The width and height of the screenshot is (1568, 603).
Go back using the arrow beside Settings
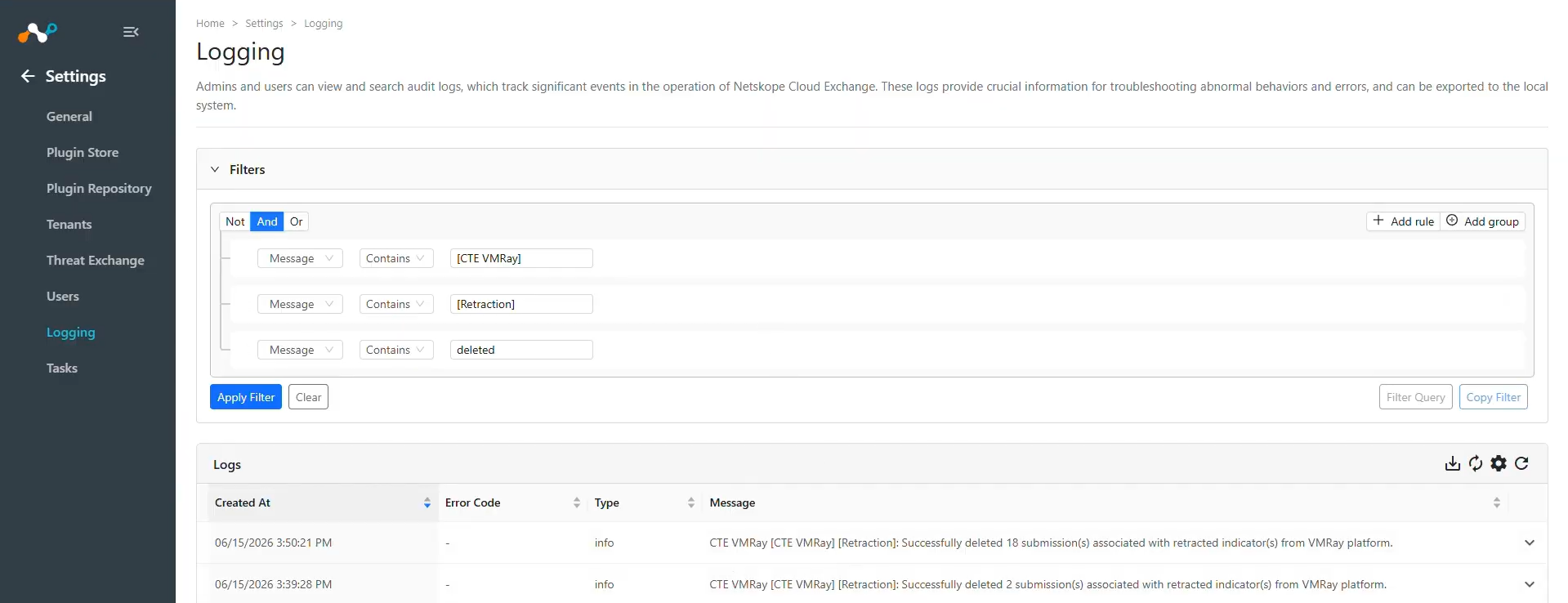pyautogui.click(x=28, y=76)
